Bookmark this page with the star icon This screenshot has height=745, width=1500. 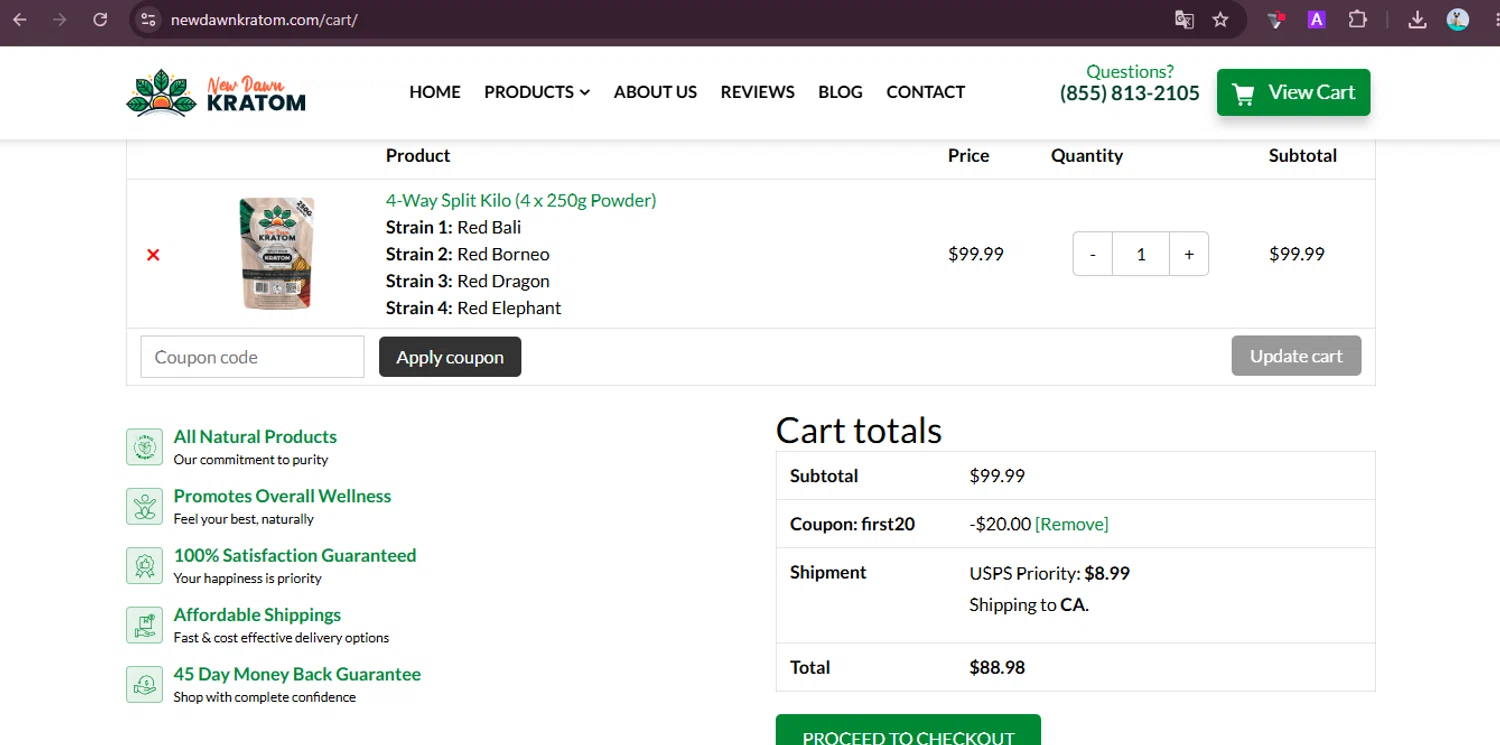[1220, 19]
